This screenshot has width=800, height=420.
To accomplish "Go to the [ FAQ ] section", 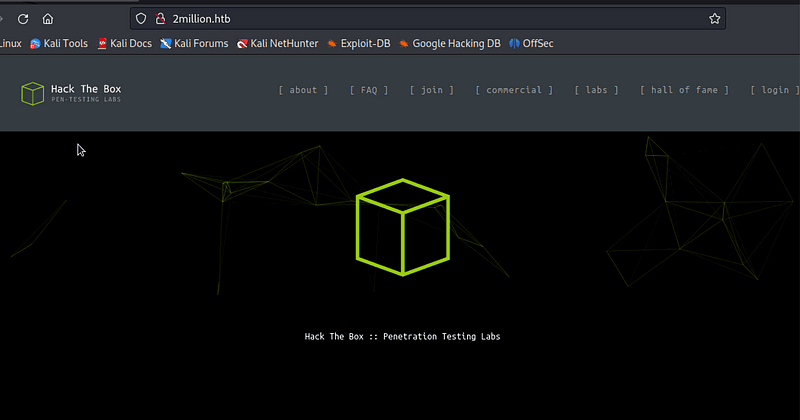I will (x=369, y=90).
